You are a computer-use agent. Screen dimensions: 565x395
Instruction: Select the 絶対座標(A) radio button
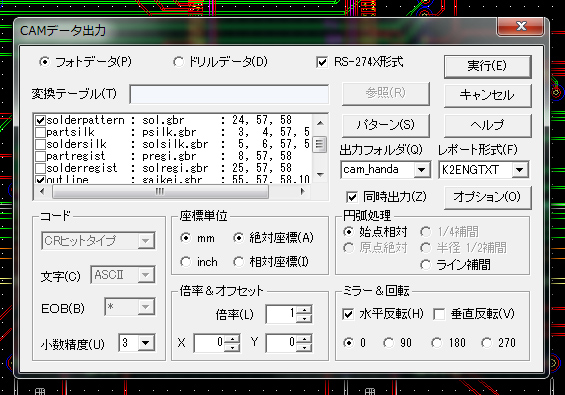click(238, 238)
